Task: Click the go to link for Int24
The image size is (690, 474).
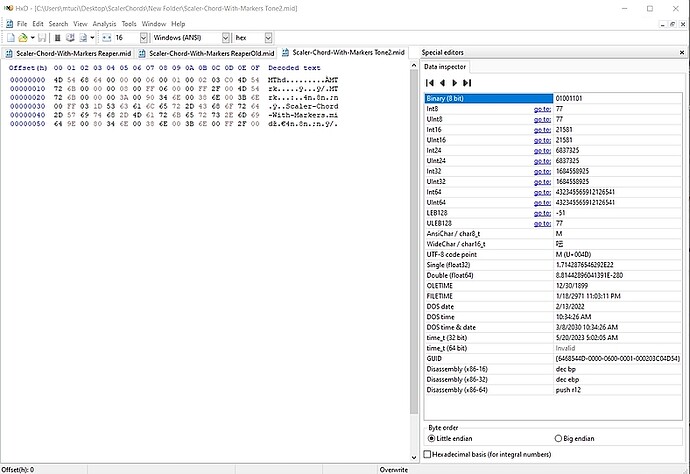Action: click(542, 151)
